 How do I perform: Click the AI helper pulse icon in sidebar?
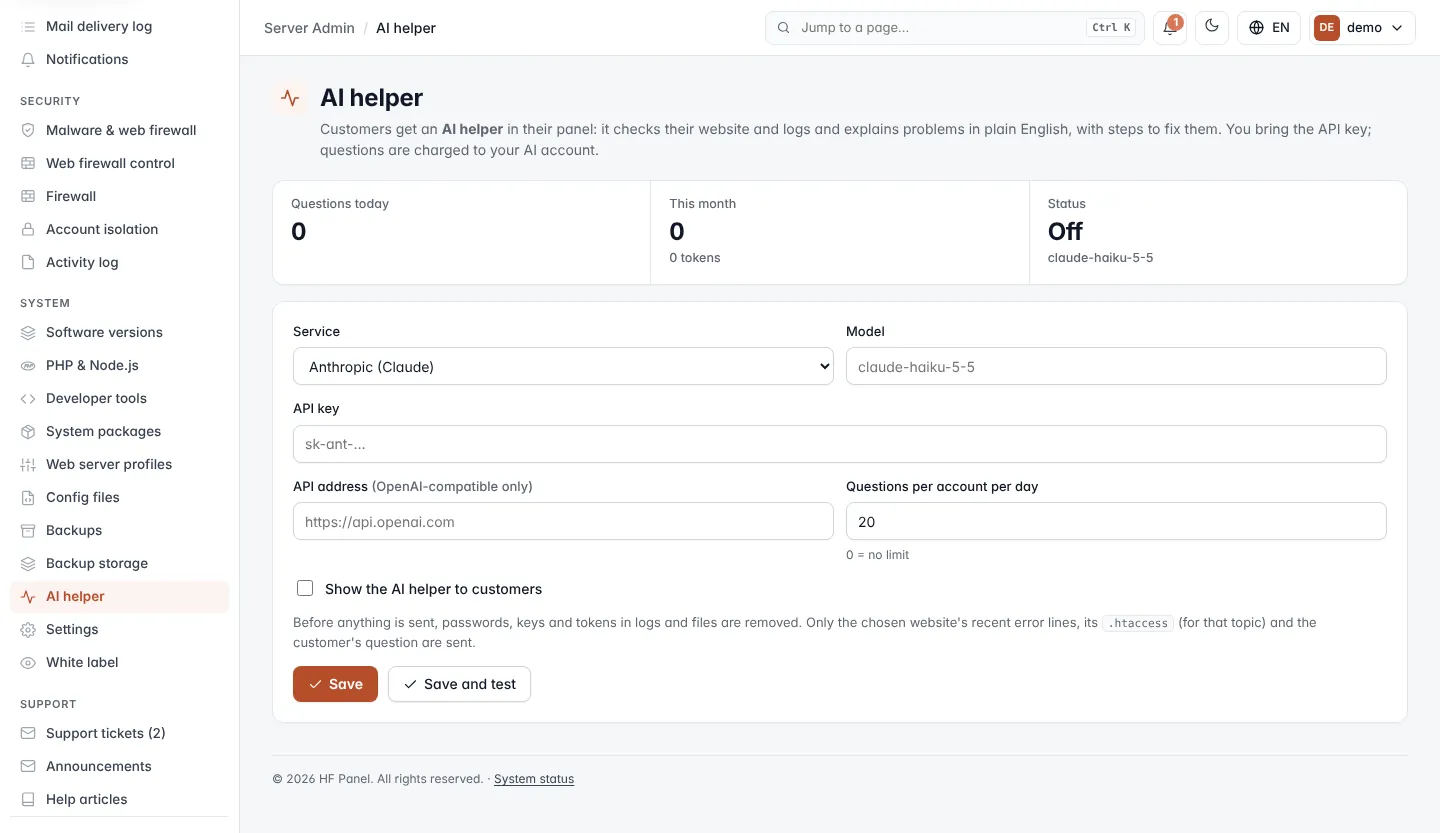pyautogui.click(x=28, y=596)
